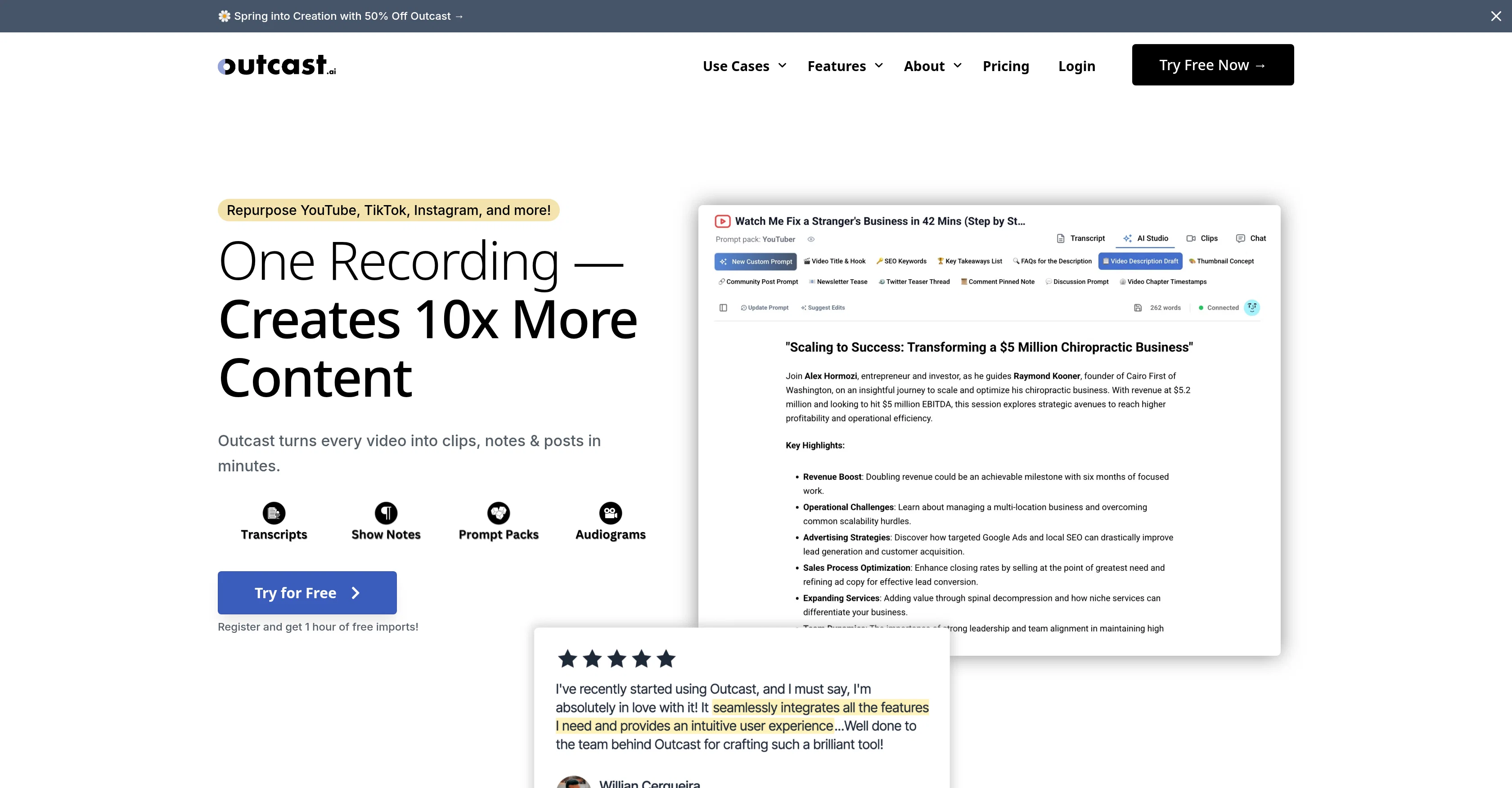Select the Video Title & Hook prompt

834,261
